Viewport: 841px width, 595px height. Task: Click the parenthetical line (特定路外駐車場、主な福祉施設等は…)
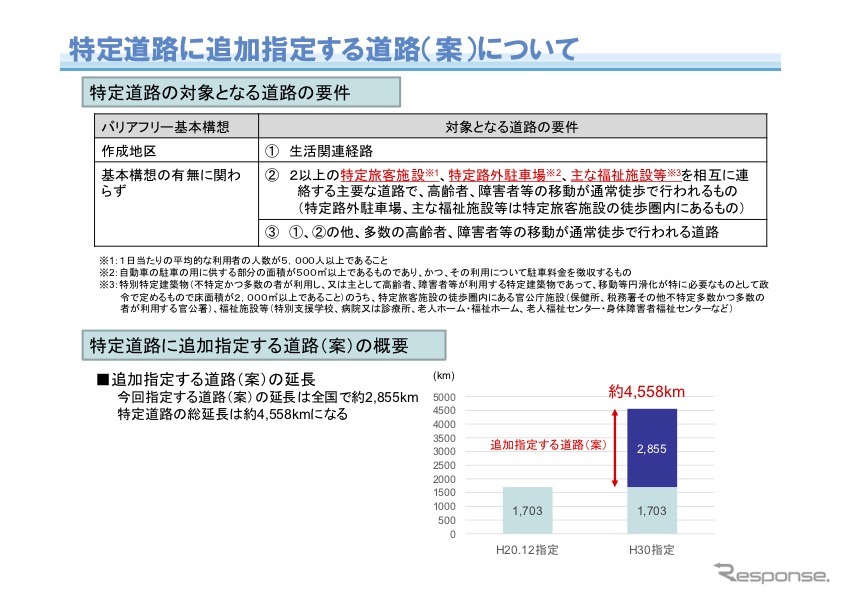pyautogui.click(x=520, y=208)
